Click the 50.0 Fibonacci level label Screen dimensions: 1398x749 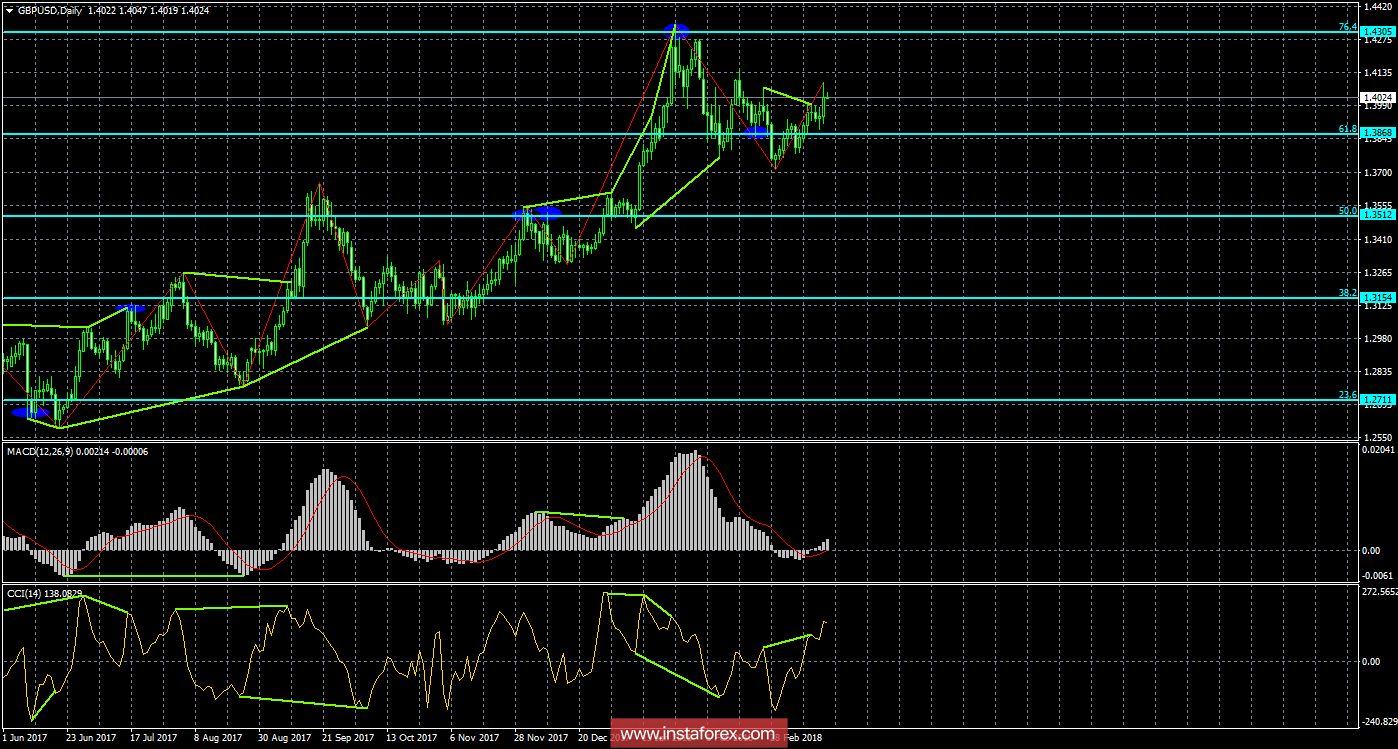pos(1349,211)
